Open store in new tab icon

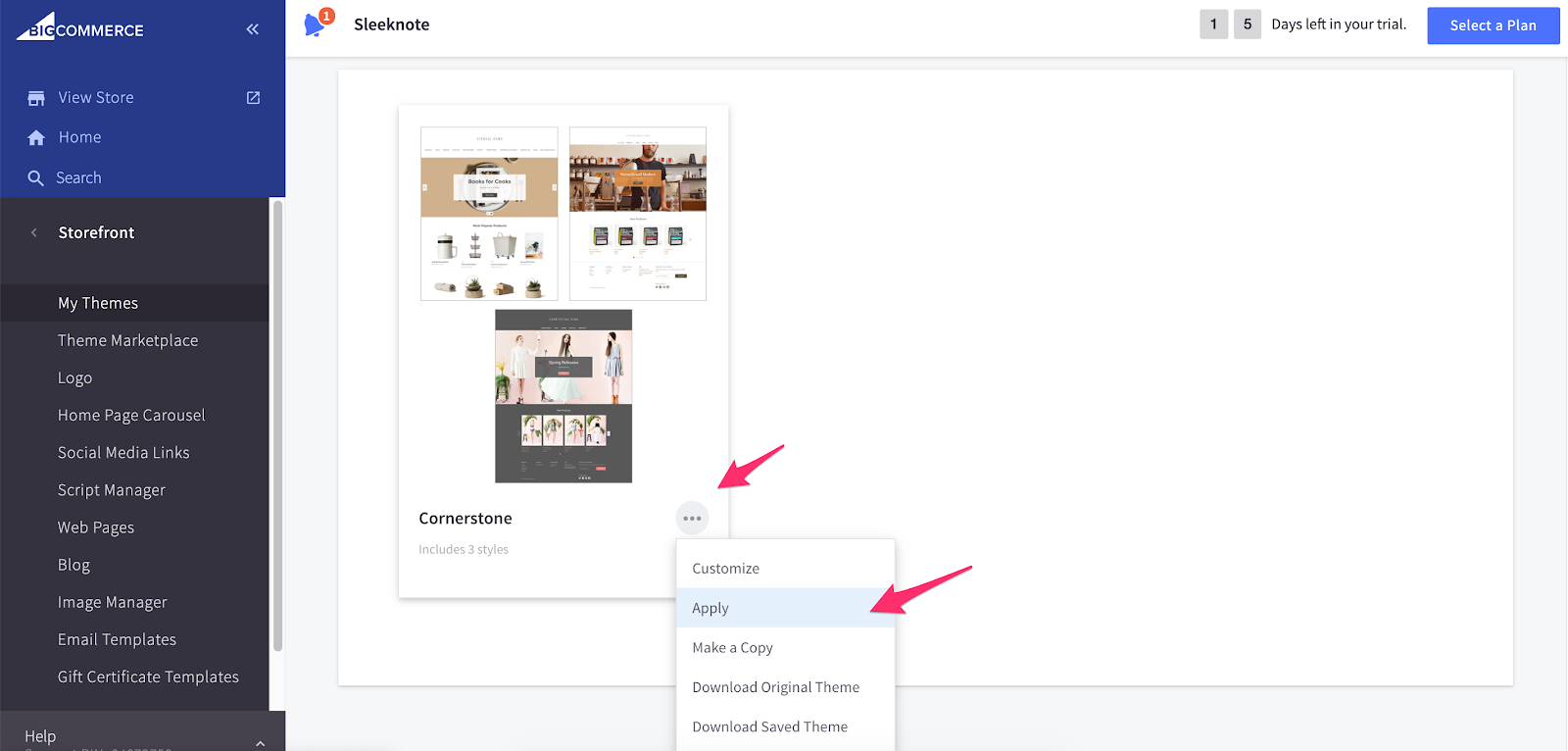click(x=253, y=98)
